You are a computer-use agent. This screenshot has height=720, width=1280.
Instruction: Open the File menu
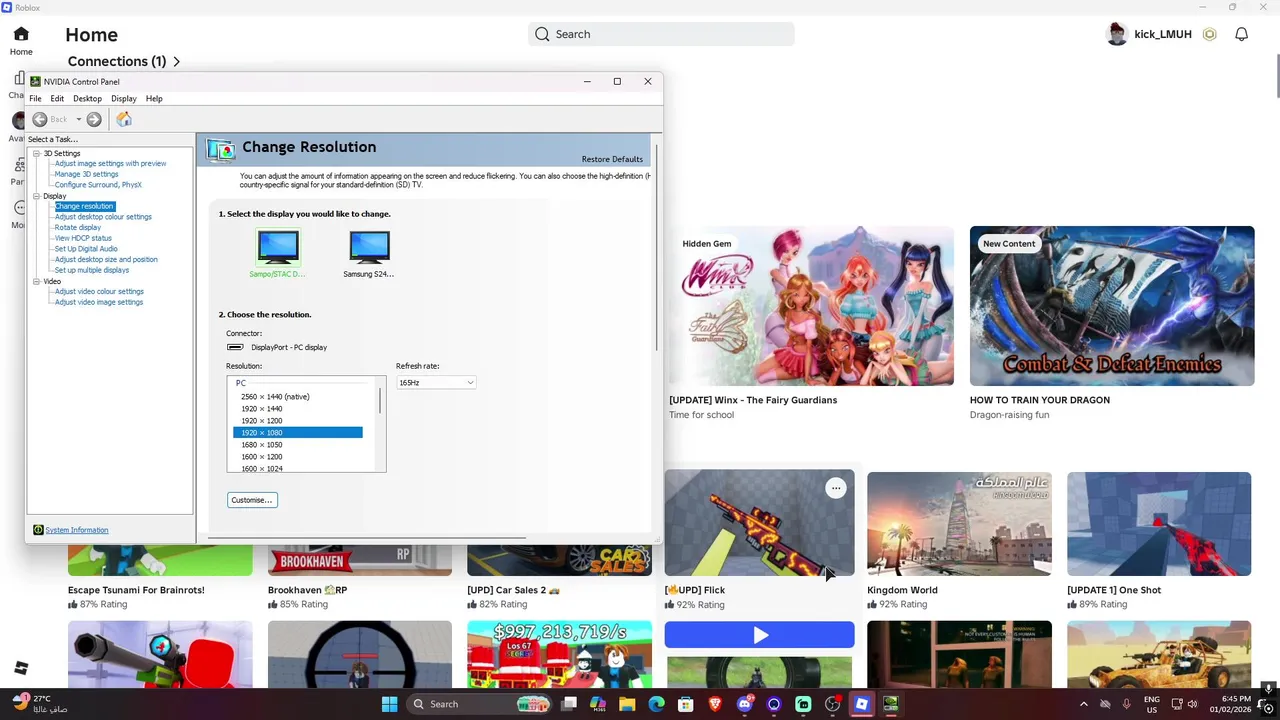35,99
